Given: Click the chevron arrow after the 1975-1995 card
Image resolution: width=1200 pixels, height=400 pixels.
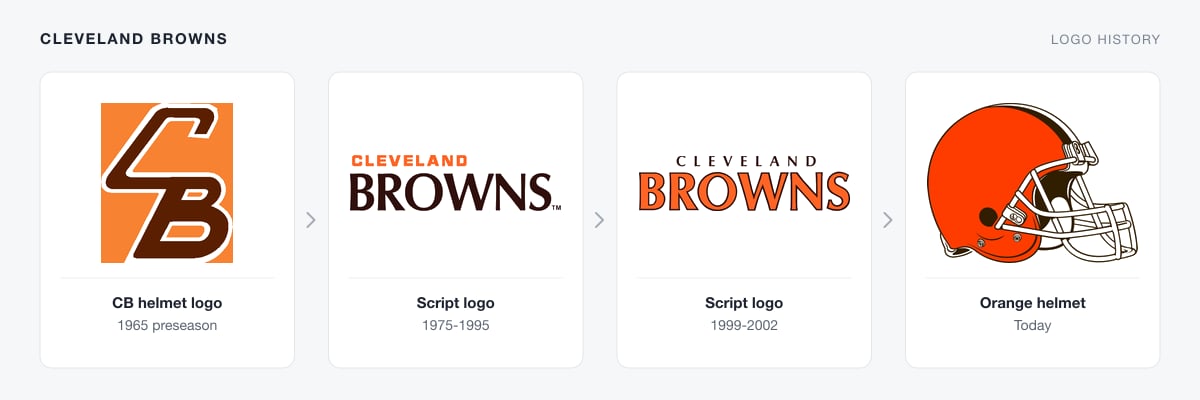Looking at the screenshot, I should click(x=599, y=220).
